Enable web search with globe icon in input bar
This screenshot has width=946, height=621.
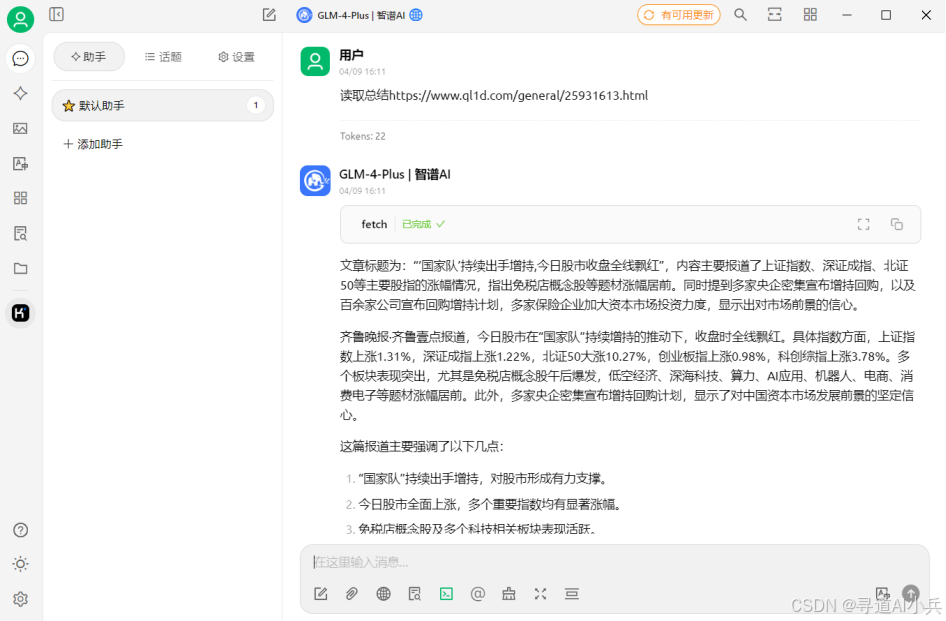tap(383, 593)
